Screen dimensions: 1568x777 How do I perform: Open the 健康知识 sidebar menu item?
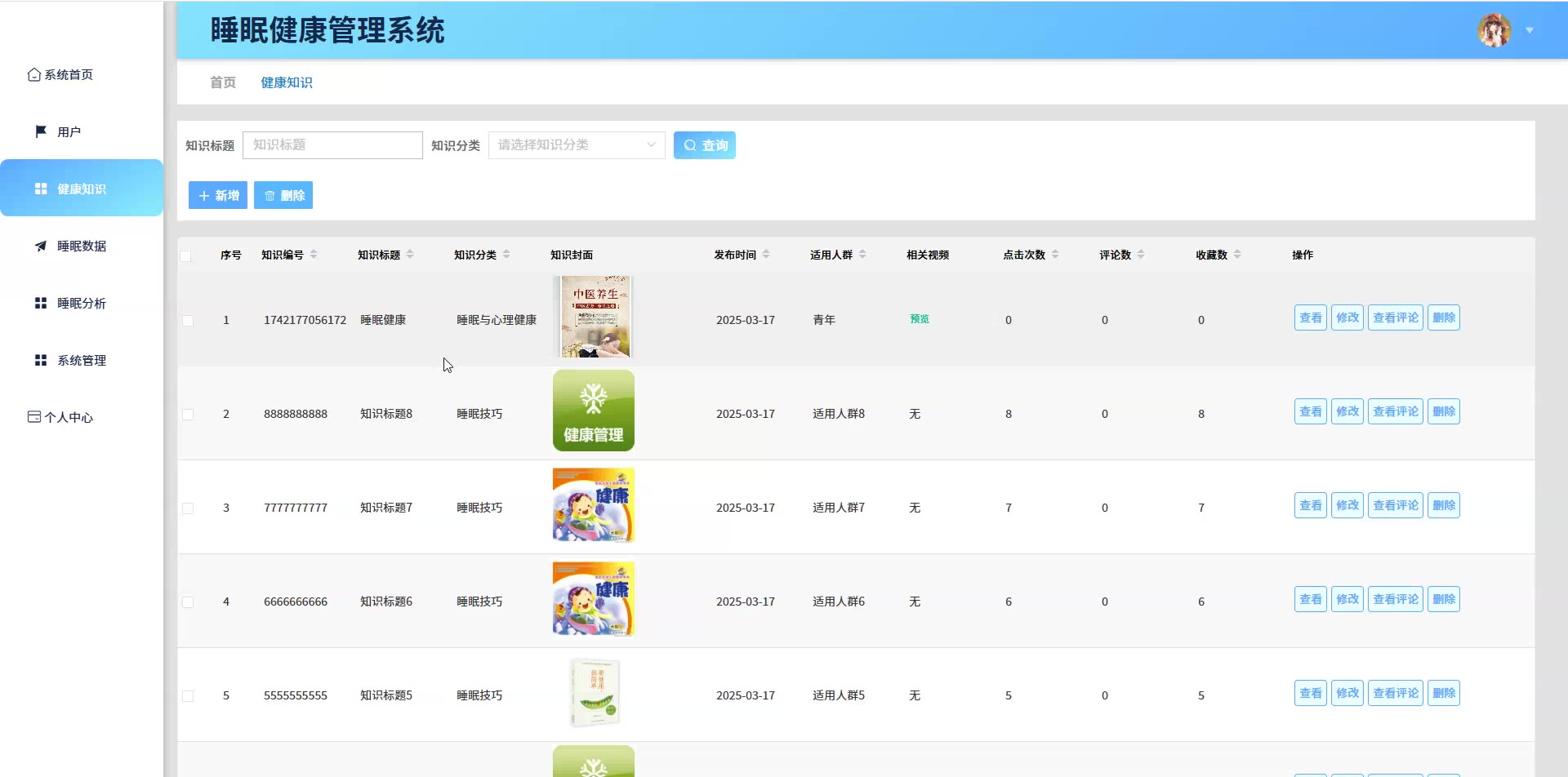click(x=82, y=189)
